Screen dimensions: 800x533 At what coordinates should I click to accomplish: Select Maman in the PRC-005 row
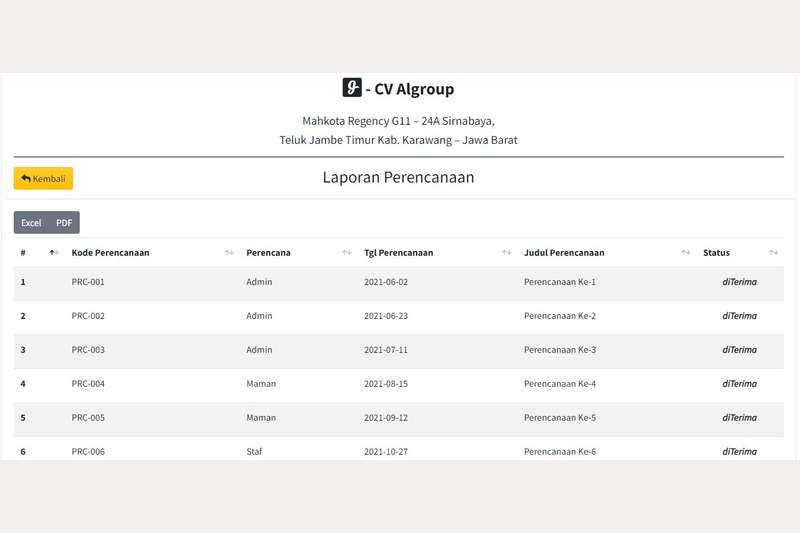[x=261, y=418]
